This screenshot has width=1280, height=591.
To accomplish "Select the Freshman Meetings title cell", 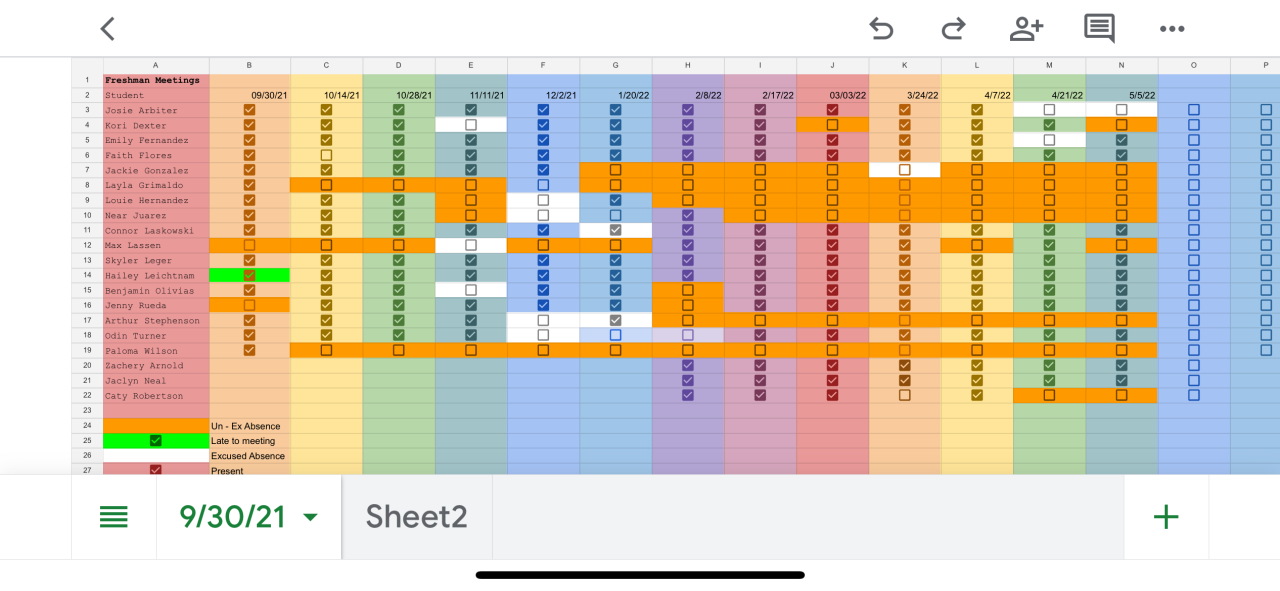I will [156, 80].
